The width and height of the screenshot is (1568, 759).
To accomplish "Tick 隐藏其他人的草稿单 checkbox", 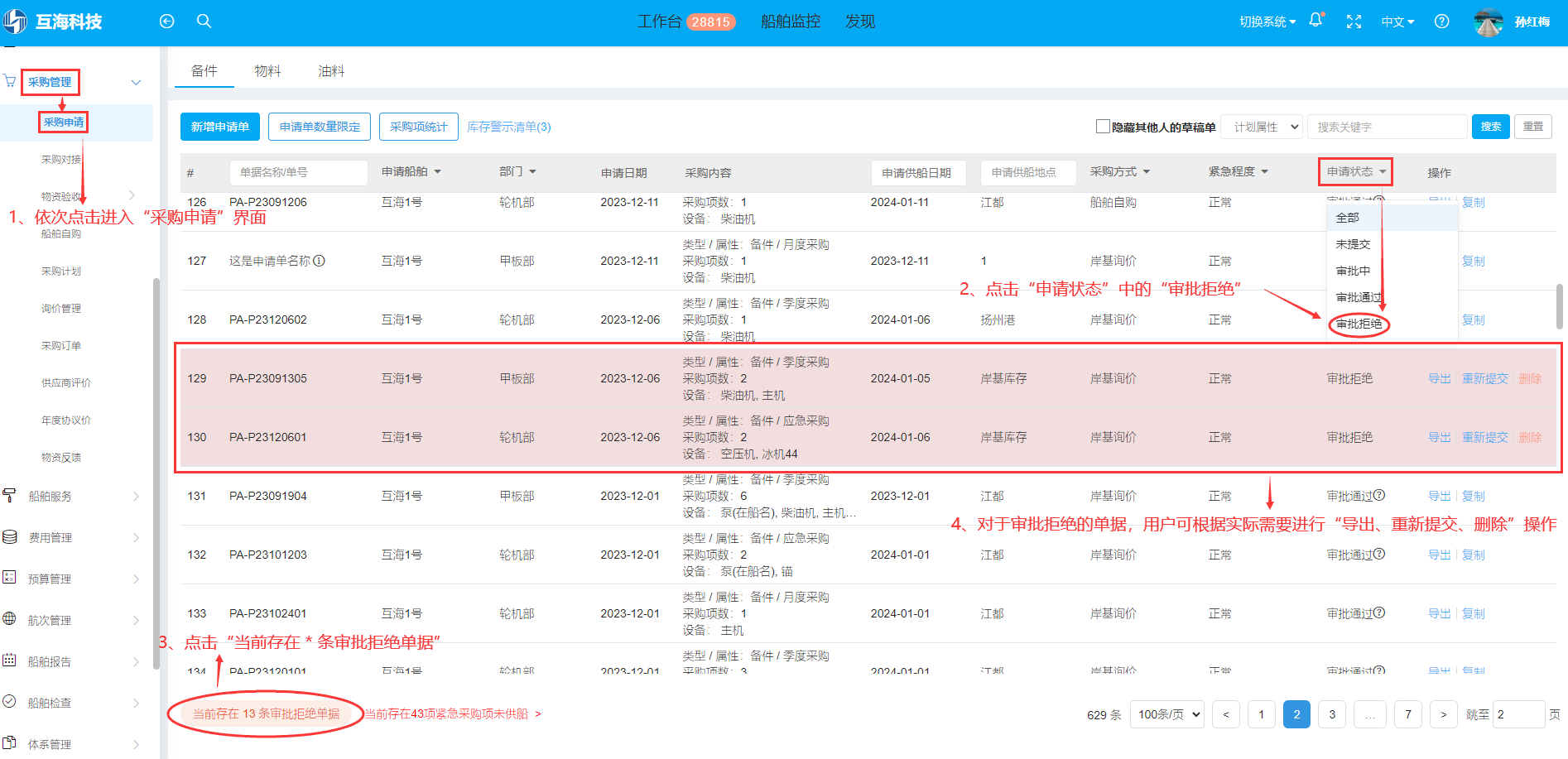I will [x=1103, y=126].
